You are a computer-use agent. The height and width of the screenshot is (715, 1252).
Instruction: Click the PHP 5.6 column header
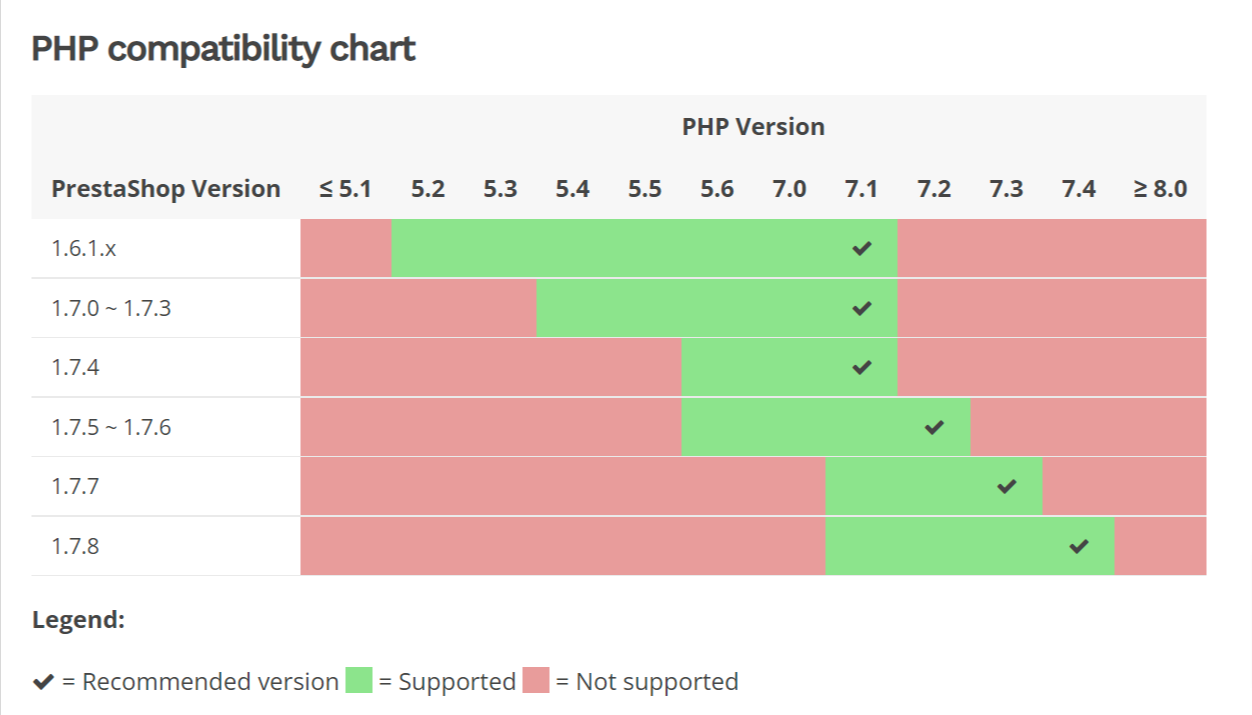(x=717, y=189)
